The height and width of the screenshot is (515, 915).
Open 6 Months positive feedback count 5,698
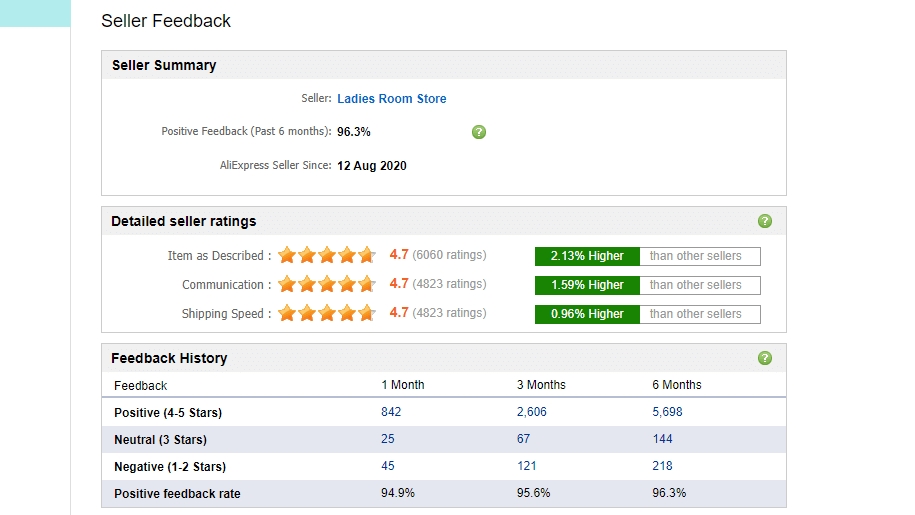click(x=667, y=412)
